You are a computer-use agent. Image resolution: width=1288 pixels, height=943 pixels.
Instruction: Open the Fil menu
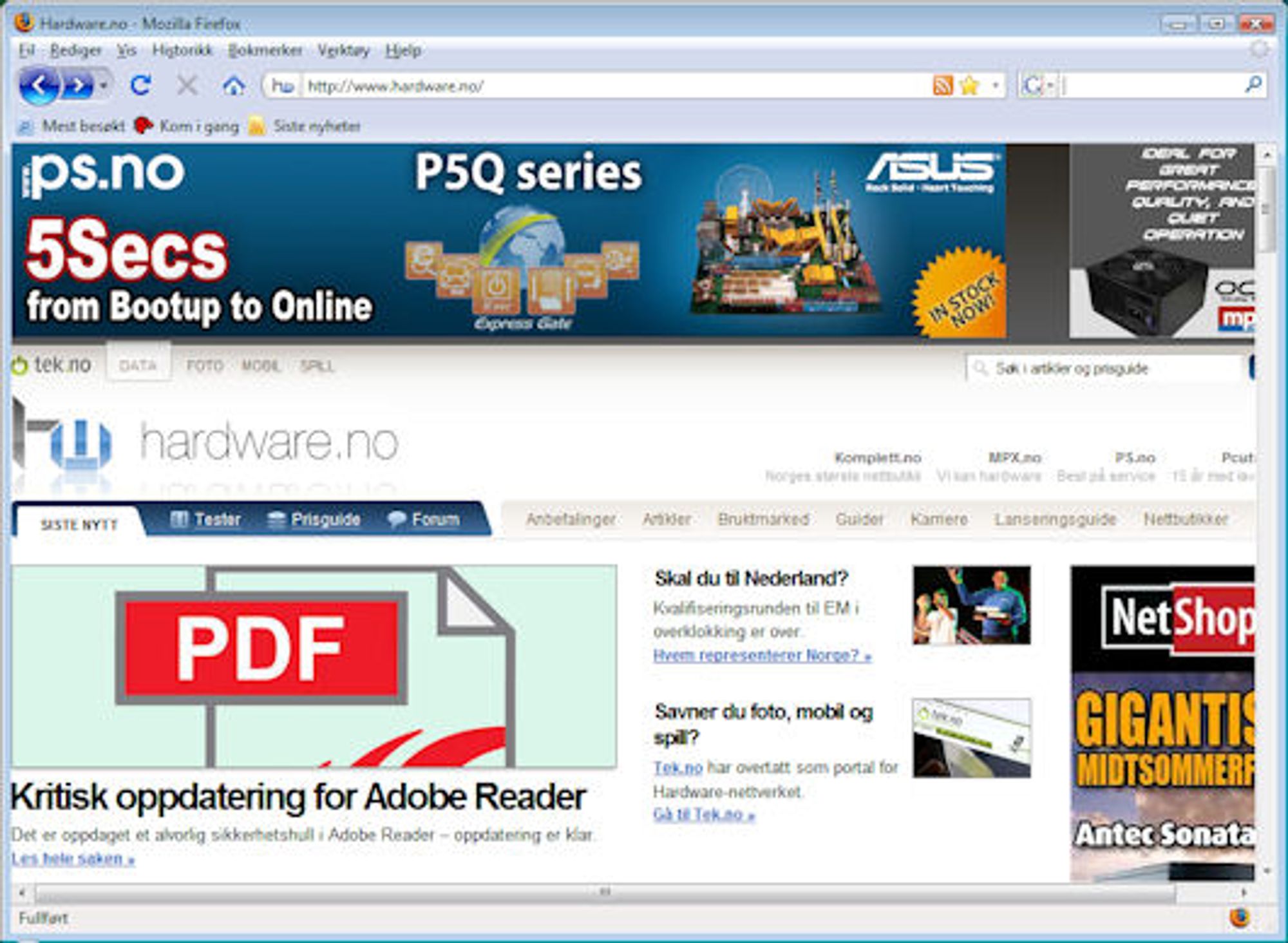tap(26, 50)
